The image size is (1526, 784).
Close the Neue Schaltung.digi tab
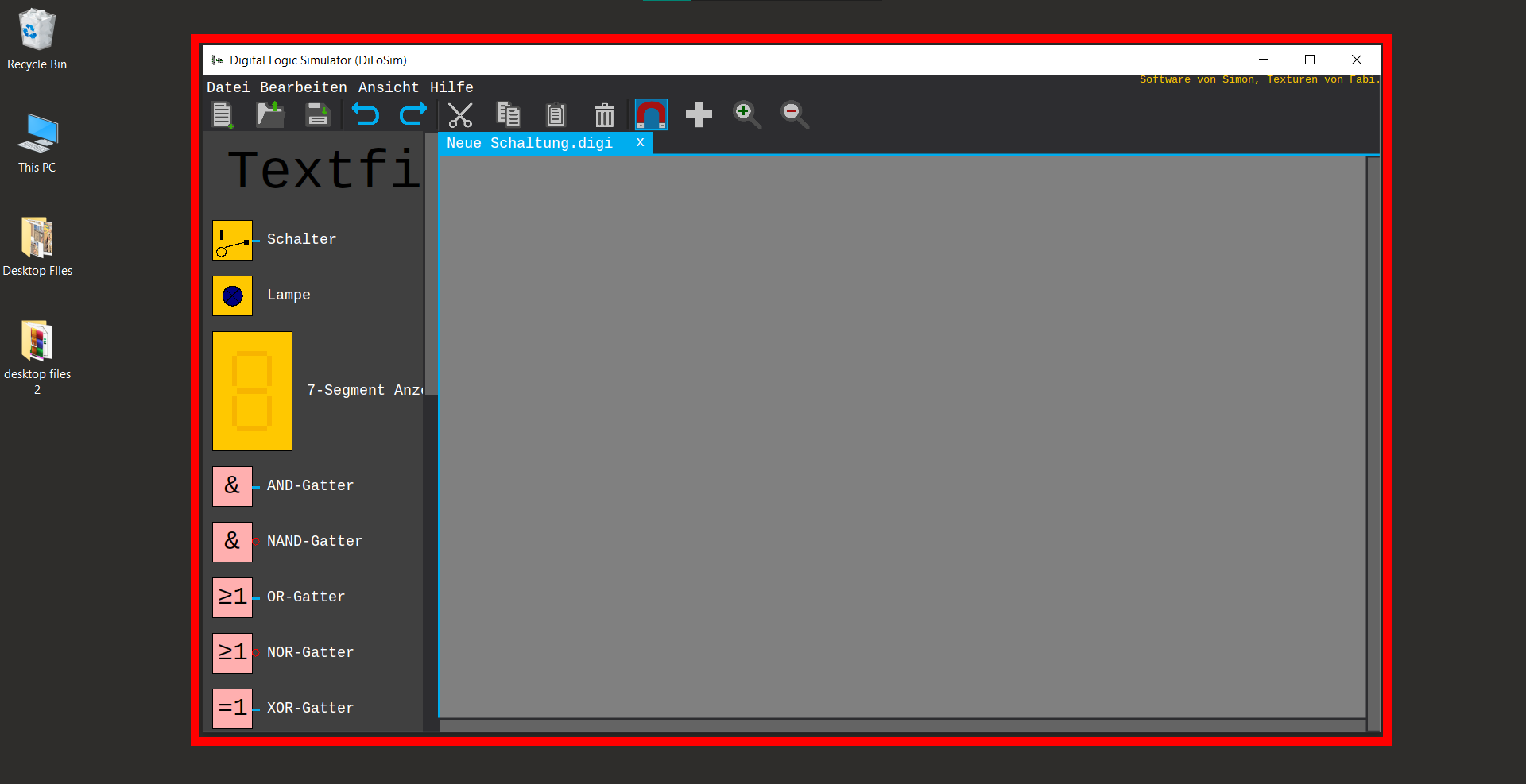[640, 143]
